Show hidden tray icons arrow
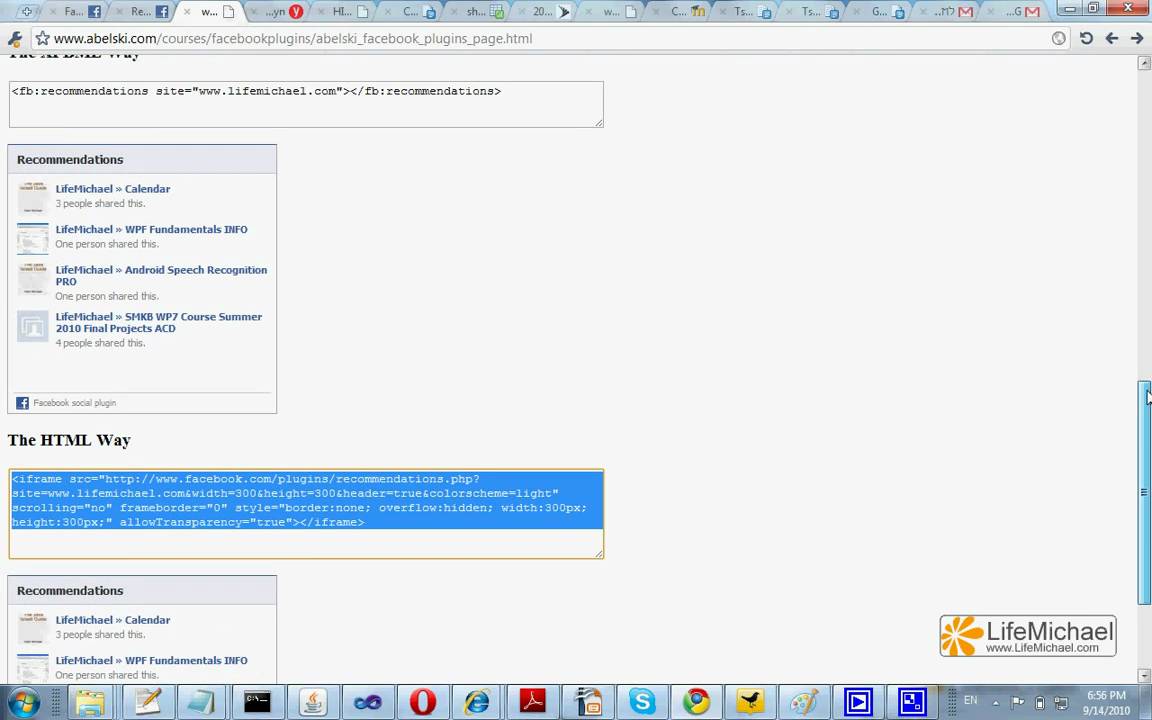1152x720 pixels. coord(996,702)
